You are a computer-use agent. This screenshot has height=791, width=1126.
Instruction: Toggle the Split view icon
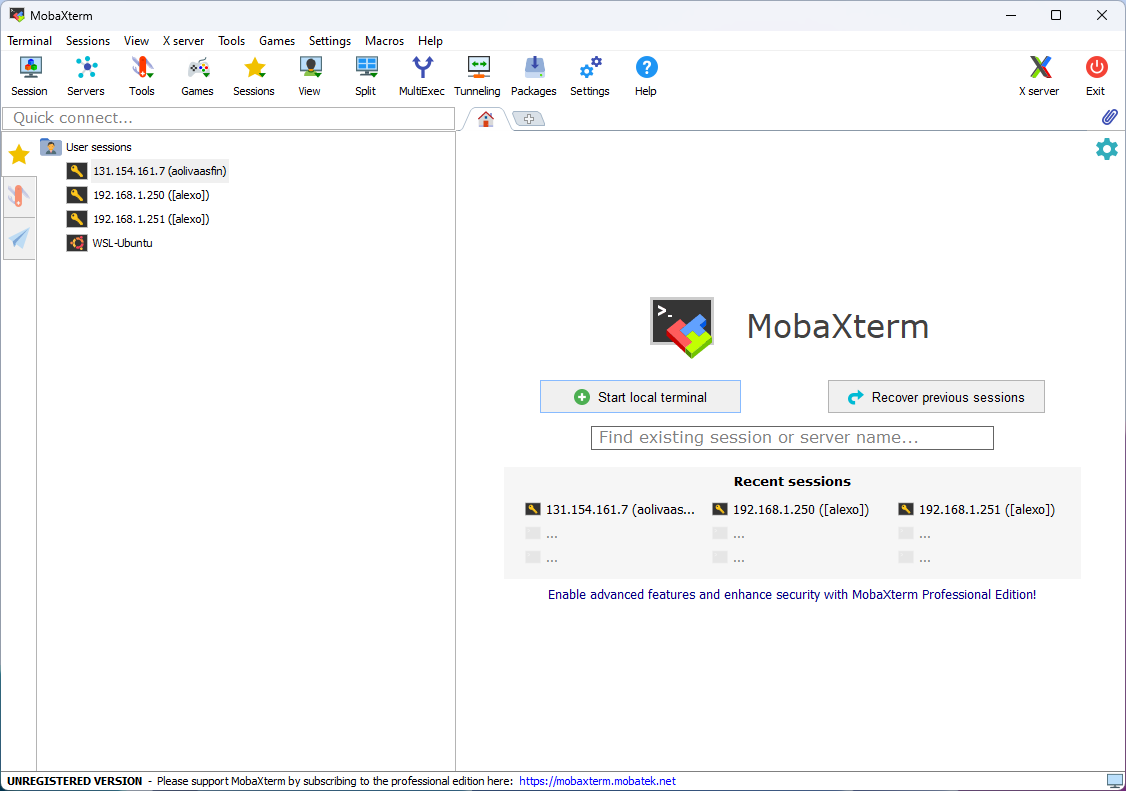point(366,76)
